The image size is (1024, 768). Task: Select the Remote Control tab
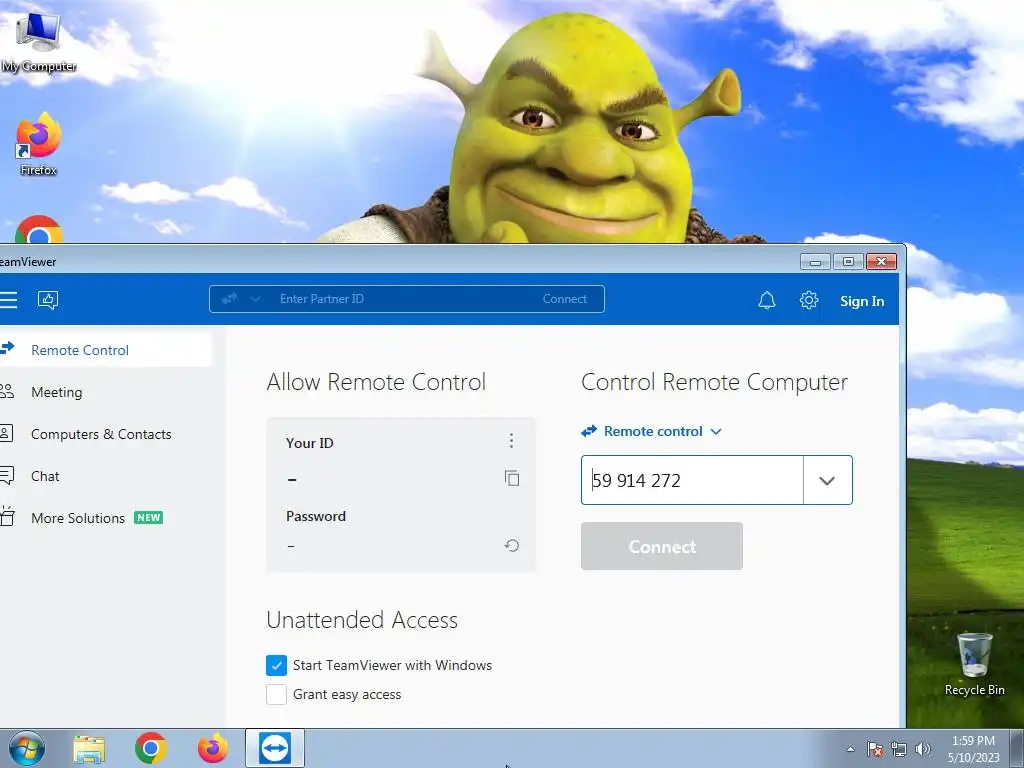(x=105, y=350)
